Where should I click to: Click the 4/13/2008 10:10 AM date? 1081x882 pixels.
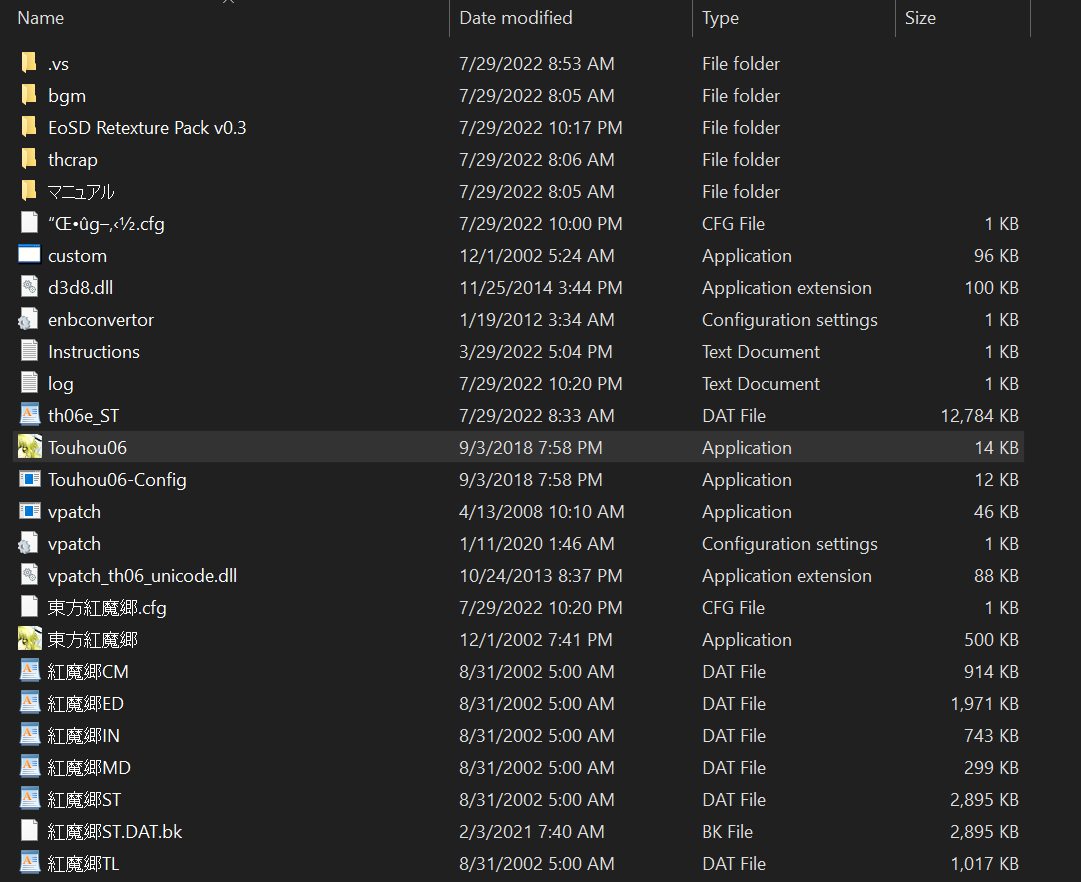tap(542, 512)
